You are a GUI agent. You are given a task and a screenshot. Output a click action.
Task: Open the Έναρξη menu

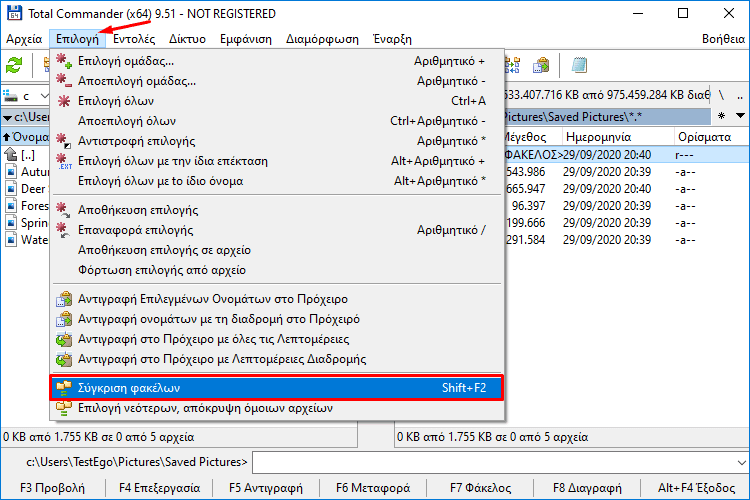pyautogui.click(x=392, y=39)
